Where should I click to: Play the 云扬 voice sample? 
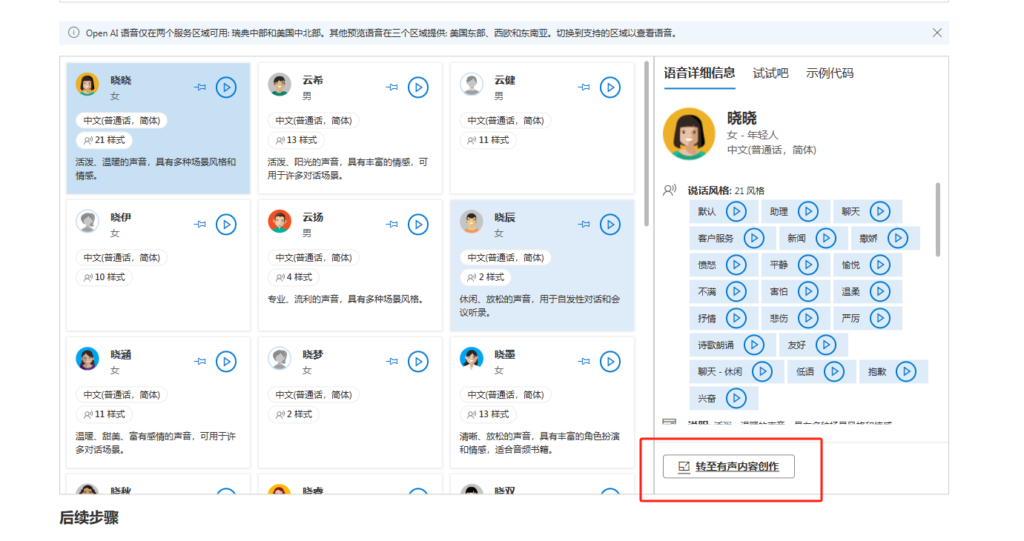pos(418,224)
